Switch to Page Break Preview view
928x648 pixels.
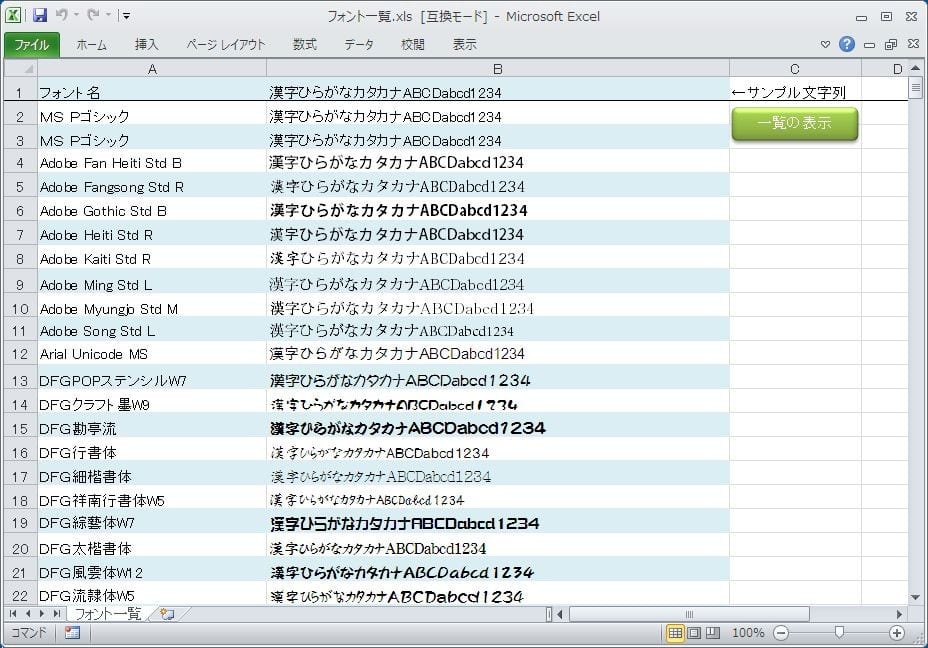(711, 633)
